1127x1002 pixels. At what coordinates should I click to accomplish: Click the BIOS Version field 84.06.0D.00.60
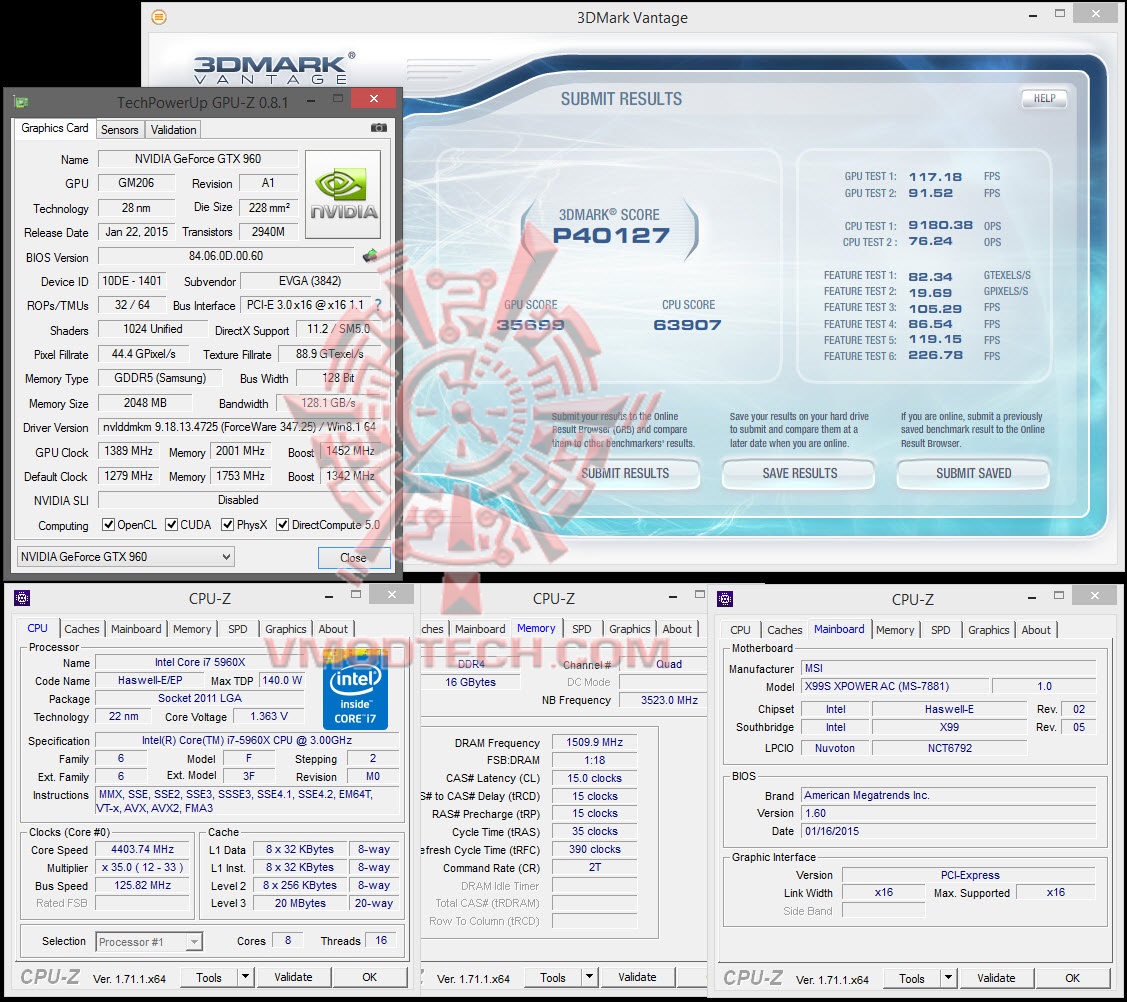(226, 256)
